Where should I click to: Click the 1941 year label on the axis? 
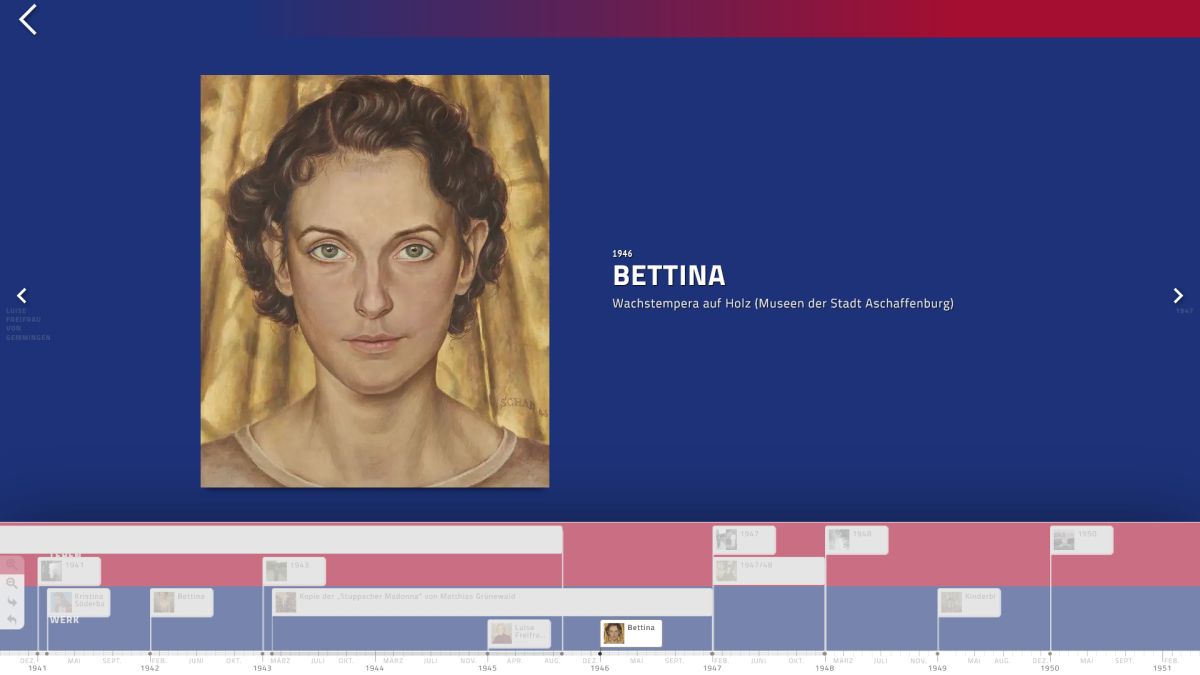37,668
